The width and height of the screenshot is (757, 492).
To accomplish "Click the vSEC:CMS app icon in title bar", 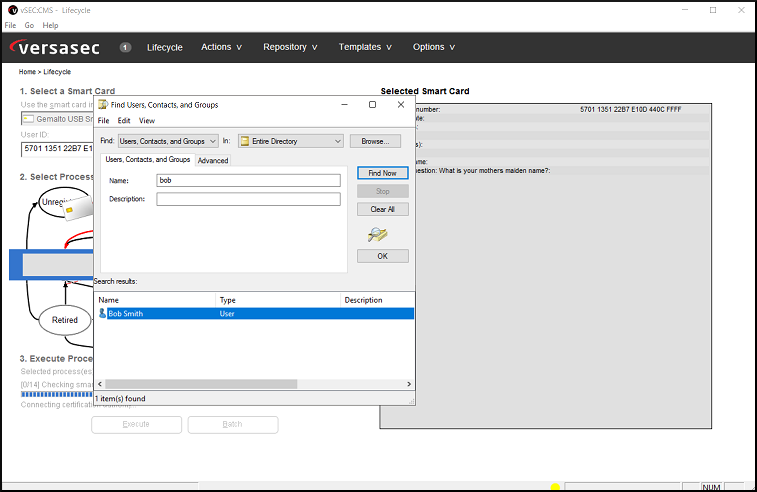I will [x=13, y=10].
